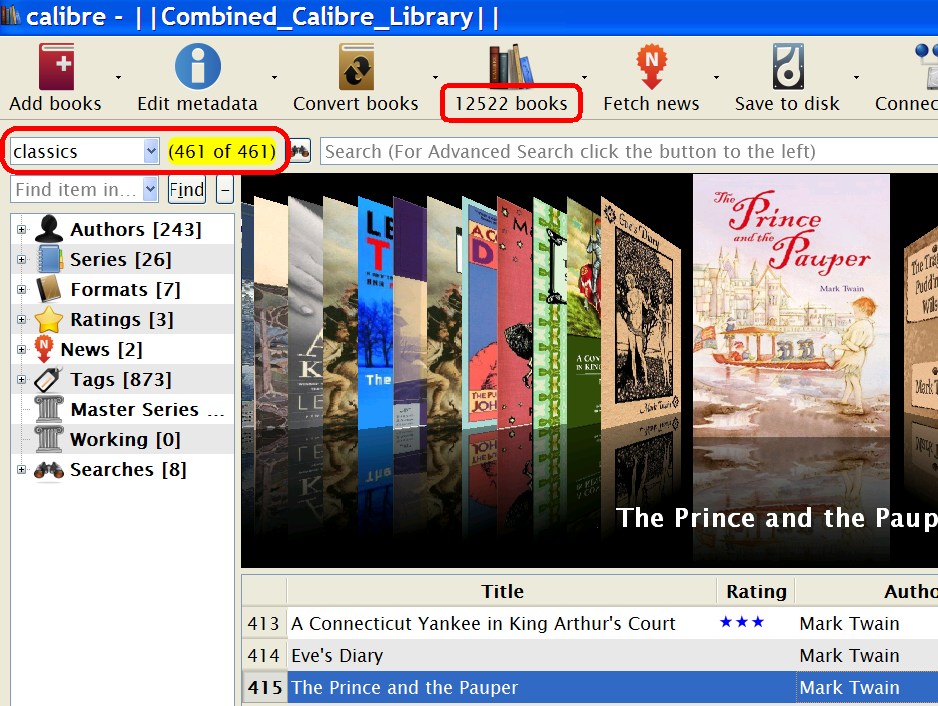The image size is (938, 706).
Task: Click the Ratings star icon
Action: (x=48, y=319)
